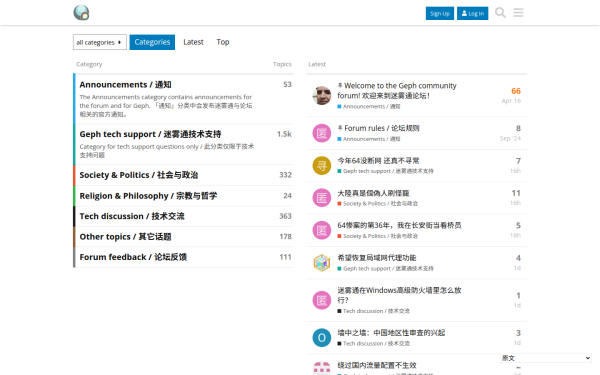The height and width of the screenshot is (375, 600).
Task: Click Geph tech support category description text
Action: tap(167, 151)
